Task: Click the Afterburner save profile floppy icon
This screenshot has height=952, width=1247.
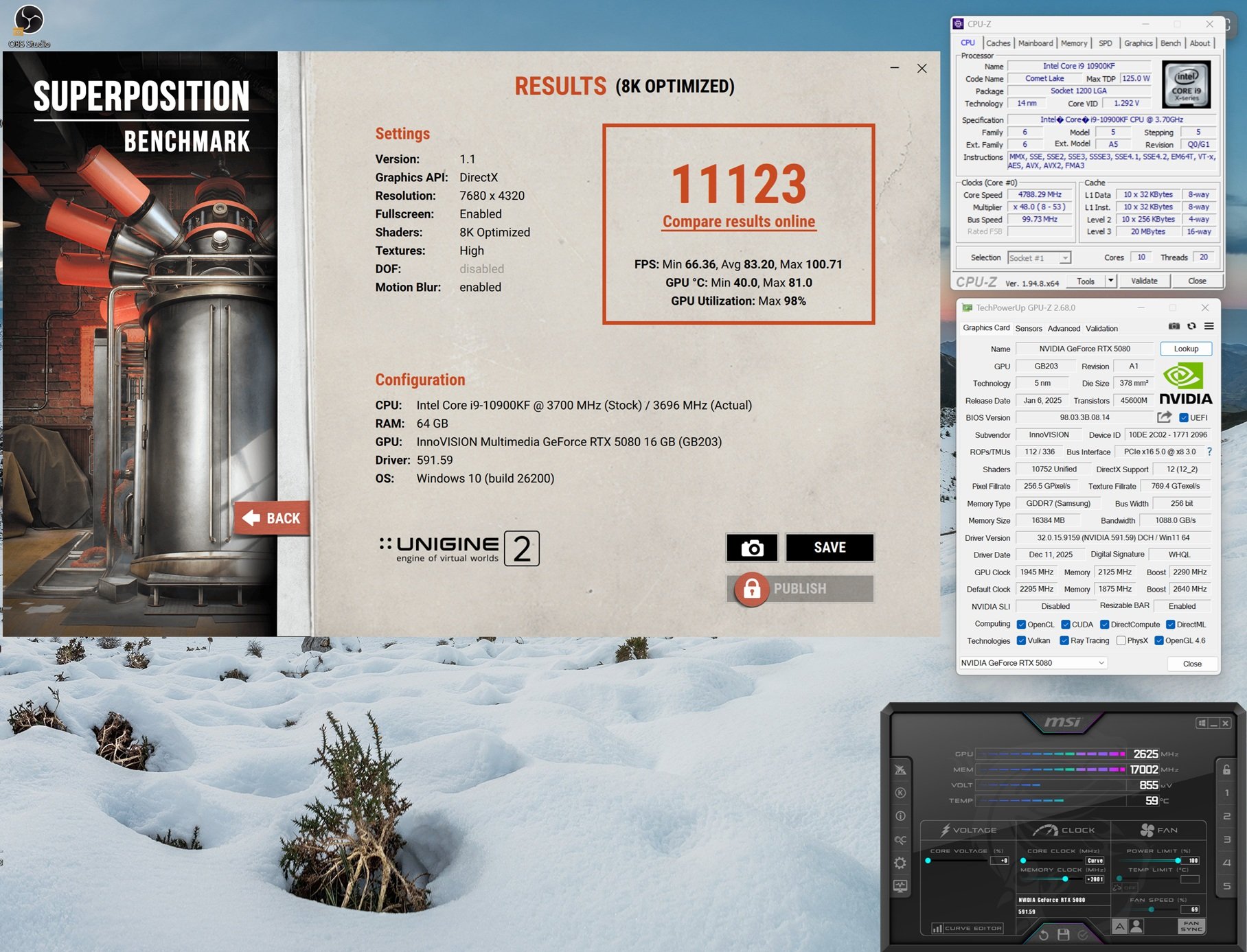Action: coord(1063,934)
